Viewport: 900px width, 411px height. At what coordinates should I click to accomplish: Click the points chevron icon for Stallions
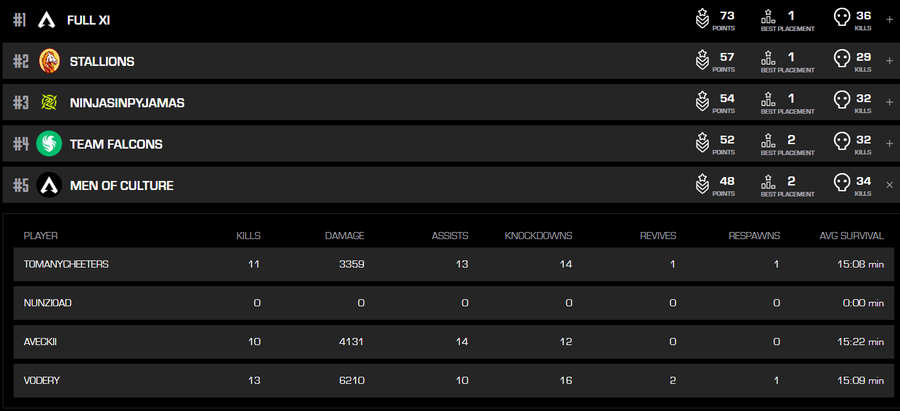(x=701, y=61)
